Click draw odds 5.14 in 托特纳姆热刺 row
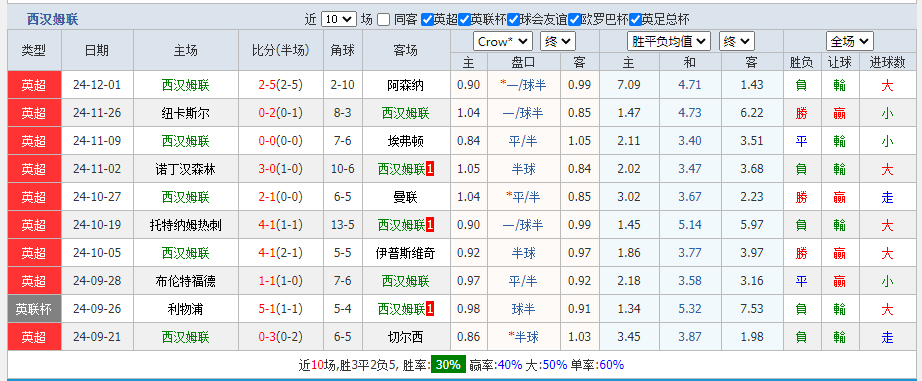This screenshot has width=922, height=381. pos(690,225)
